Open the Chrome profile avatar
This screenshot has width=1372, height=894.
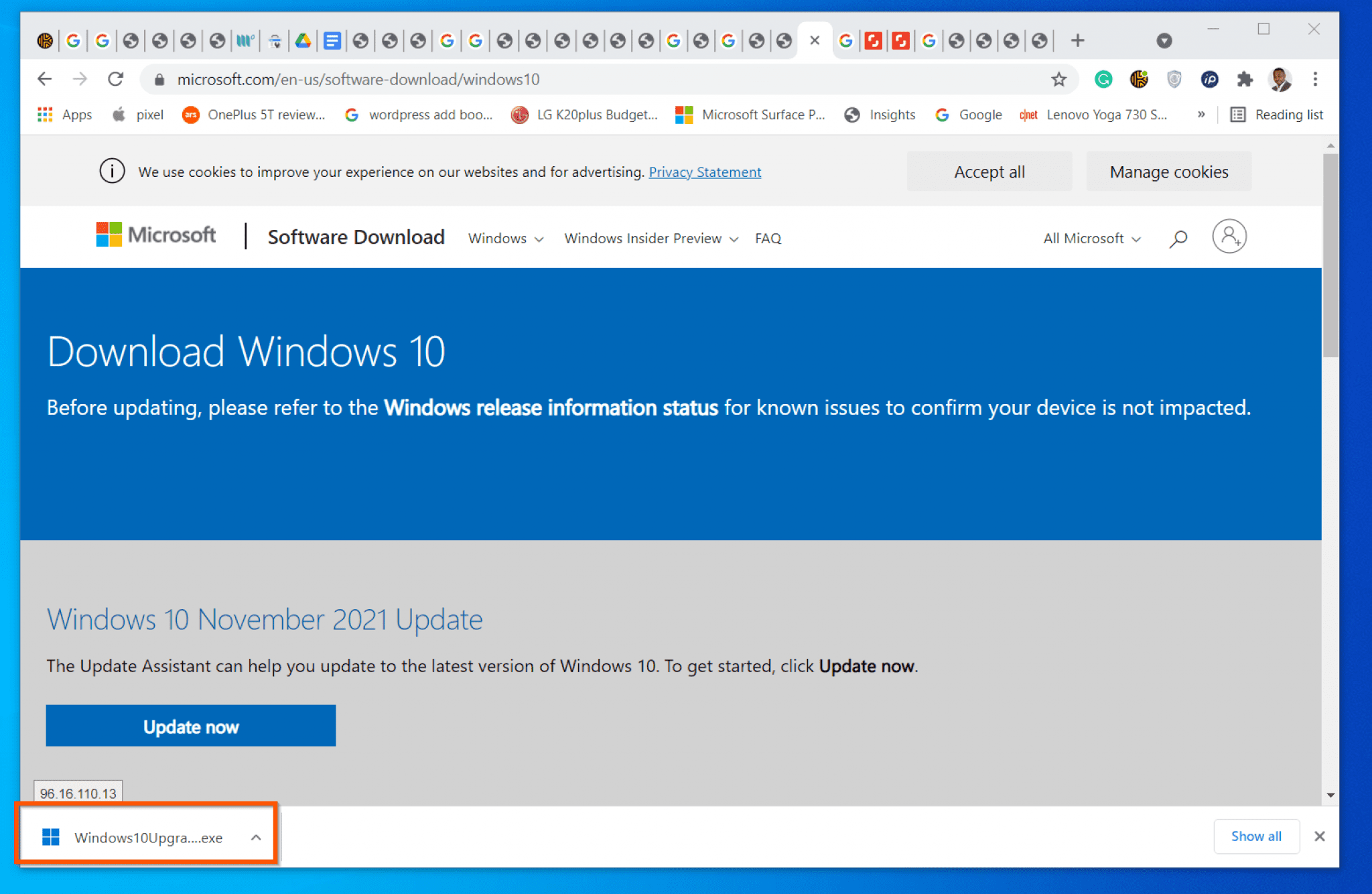(x=1280, y=80)
